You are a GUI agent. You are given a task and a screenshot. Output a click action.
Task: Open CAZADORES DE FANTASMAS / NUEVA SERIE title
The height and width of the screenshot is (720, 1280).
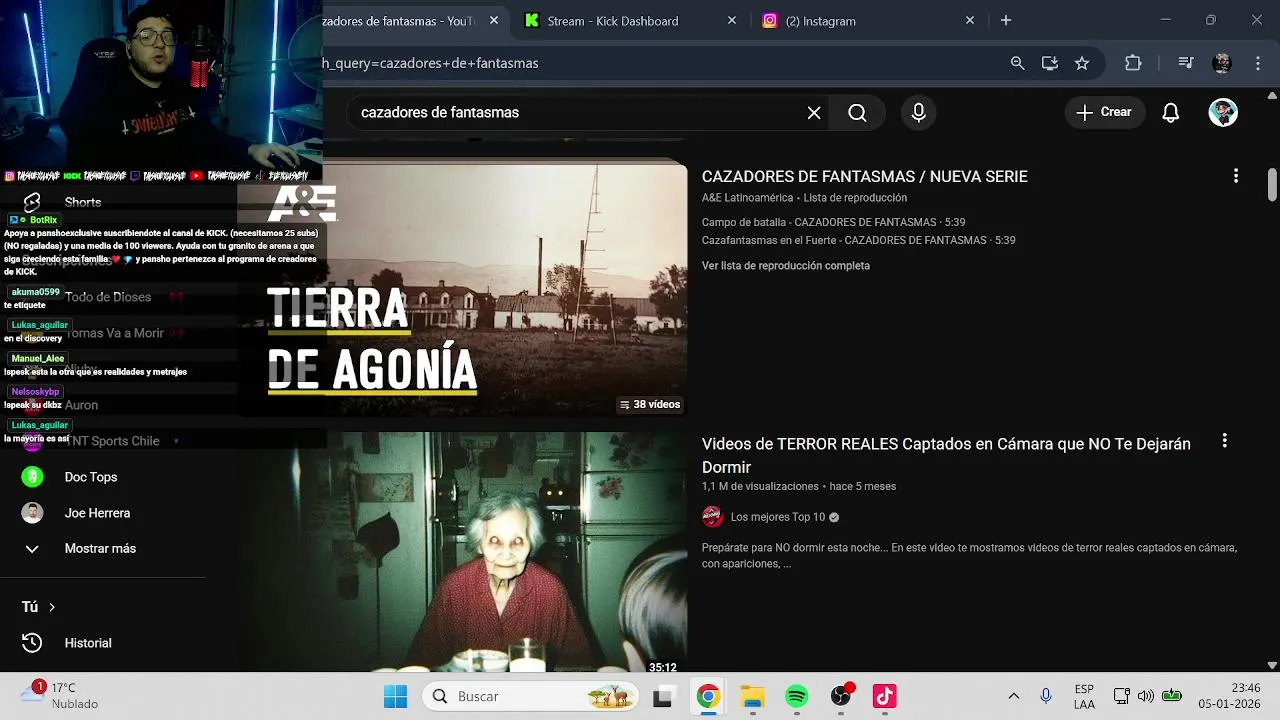coord(864,177)
